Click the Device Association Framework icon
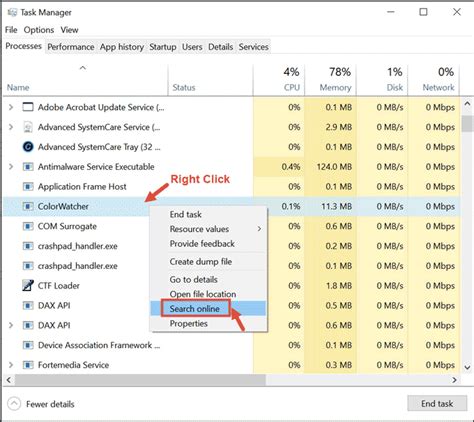 pyautogui.click(x=28, y=345)
